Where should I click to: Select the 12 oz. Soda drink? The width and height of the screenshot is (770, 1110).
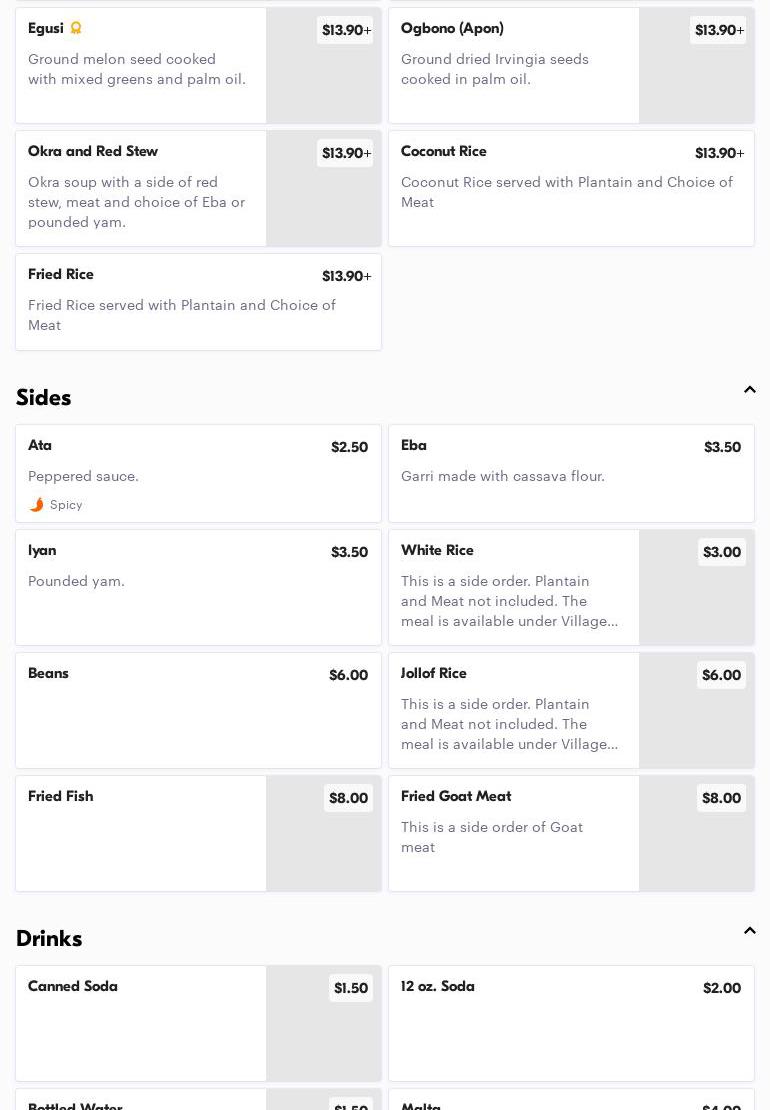click(x=570, y=1023)
